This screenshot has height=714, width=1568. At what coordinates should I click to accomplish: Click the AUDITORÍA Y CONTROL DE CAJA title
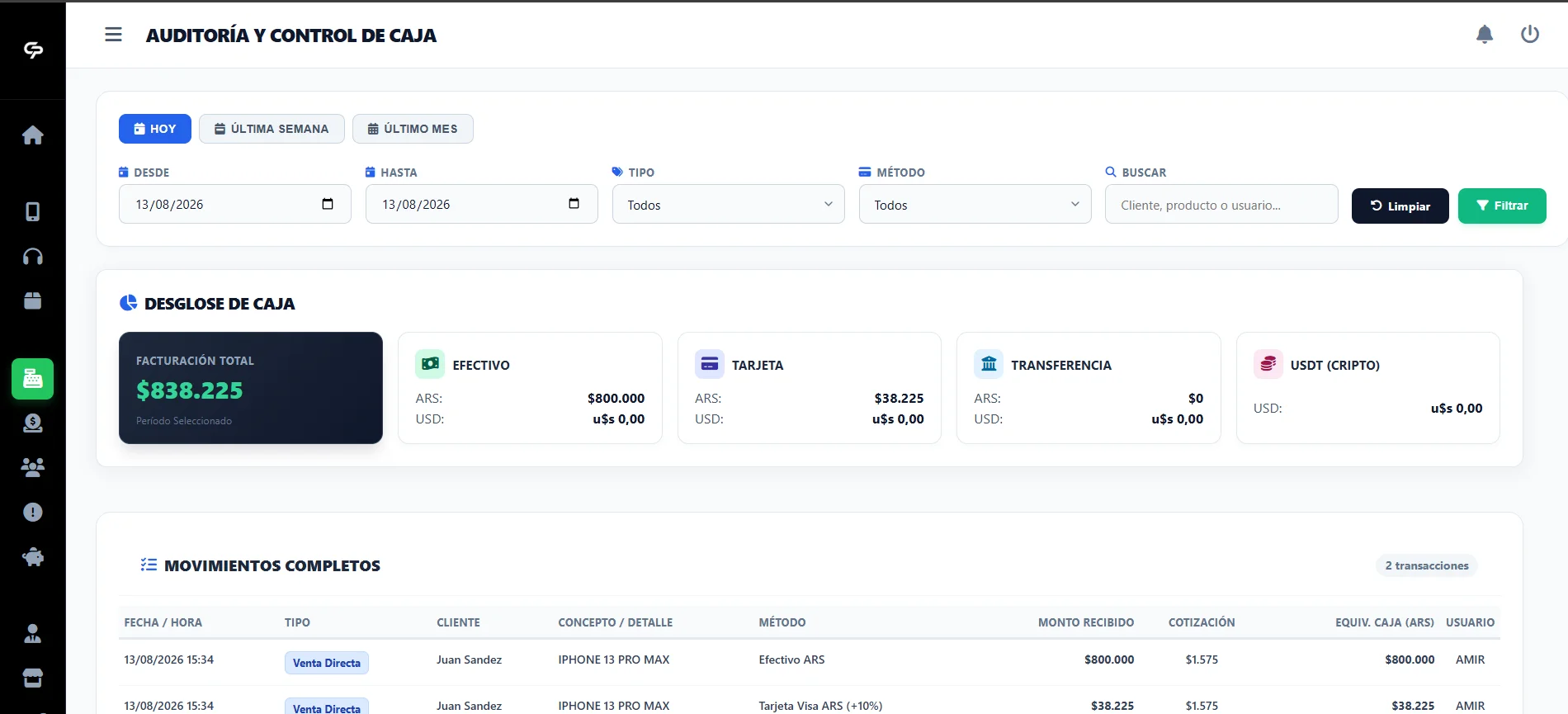click(291, 35)
